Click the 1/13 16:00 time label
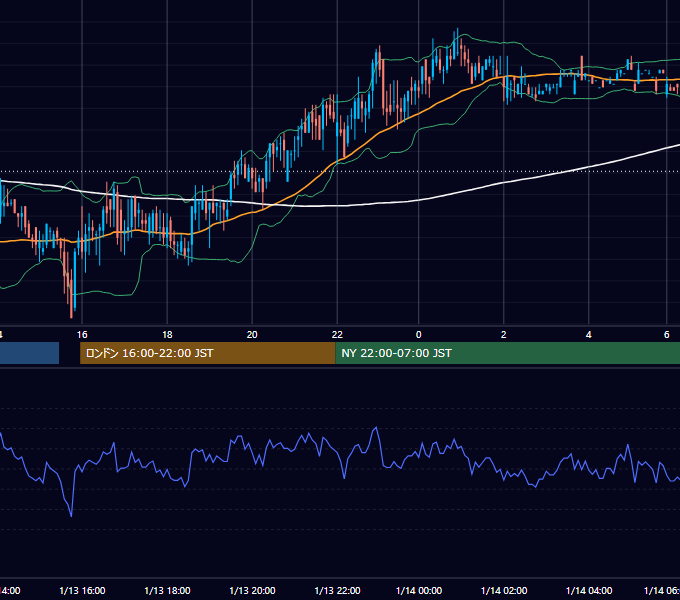Viewport: 680px width, 600px height. coord(82,590)
